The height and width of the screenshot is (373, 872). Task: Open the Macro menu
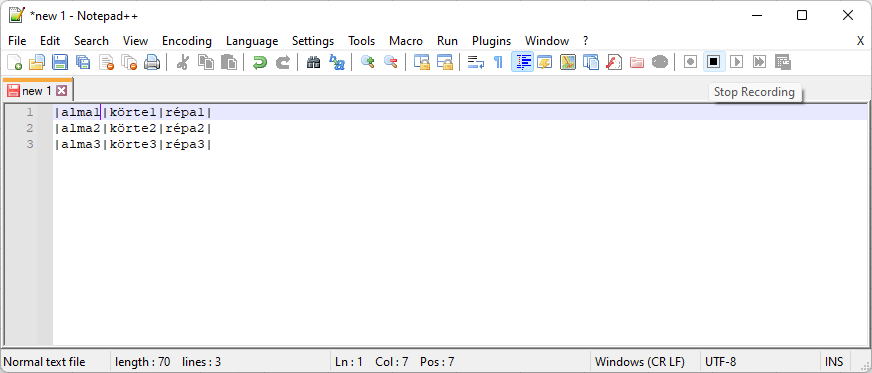(406, 41)
